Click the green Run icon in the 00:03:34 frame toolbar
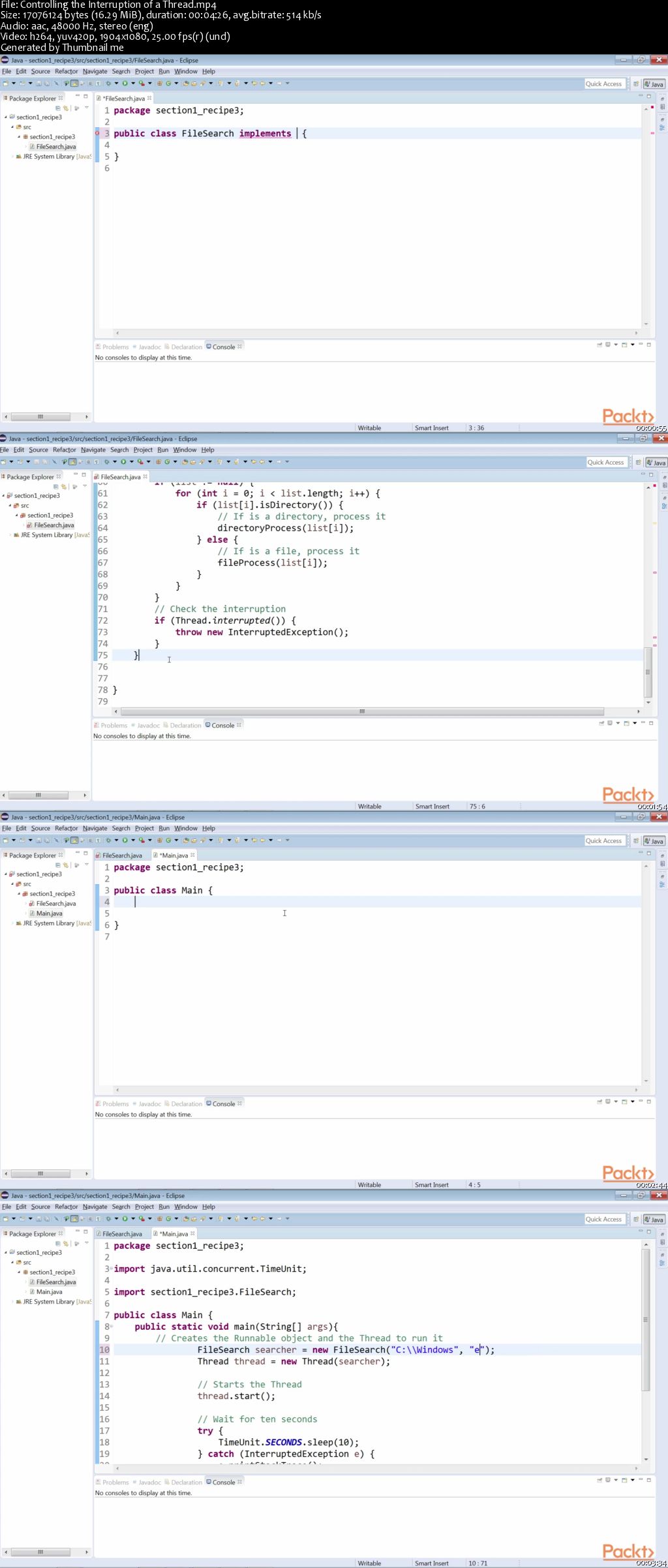 [x=125, y=1219]
